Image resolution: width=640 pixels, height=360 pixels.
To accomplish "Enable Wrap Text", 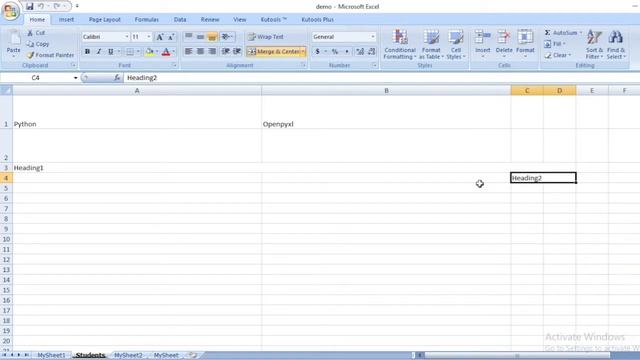I will (x=266, y=37).
